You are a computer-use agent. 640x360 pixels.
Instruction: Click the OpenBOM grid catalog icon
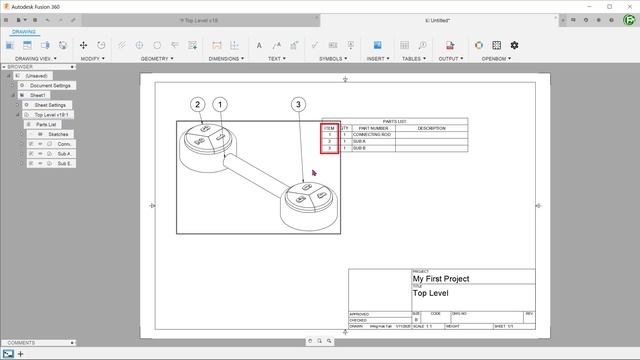[x=497, y=45]
